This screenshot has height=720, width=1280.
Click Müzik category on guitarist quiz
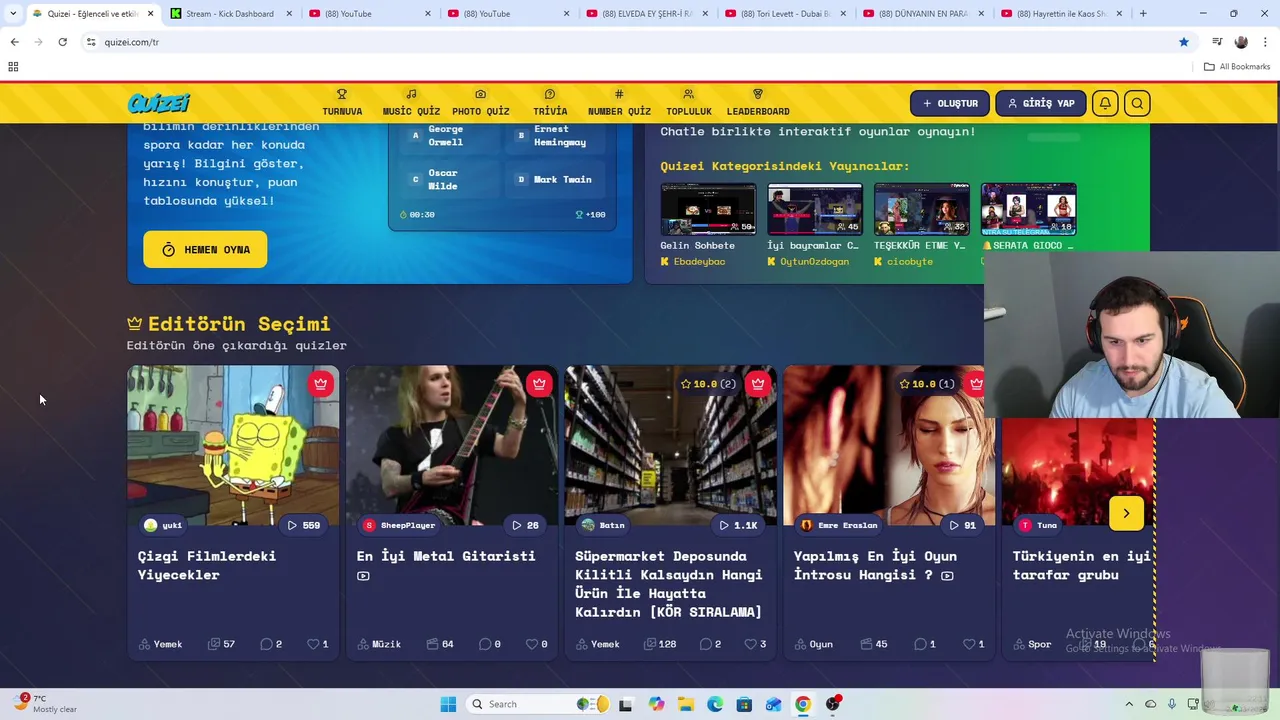(379, 644)
